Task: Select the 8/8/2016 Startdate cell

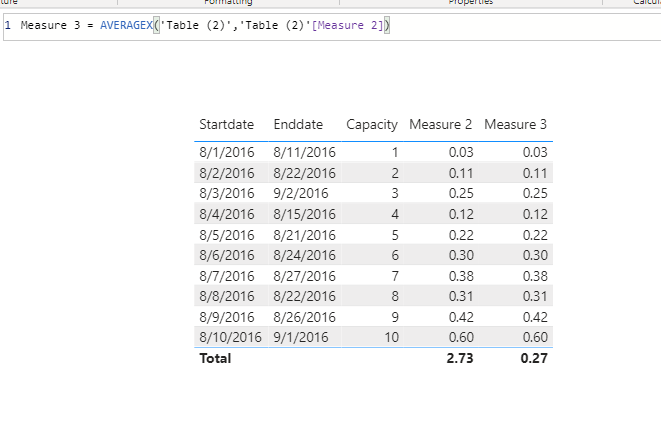Action: click(227, 296)
